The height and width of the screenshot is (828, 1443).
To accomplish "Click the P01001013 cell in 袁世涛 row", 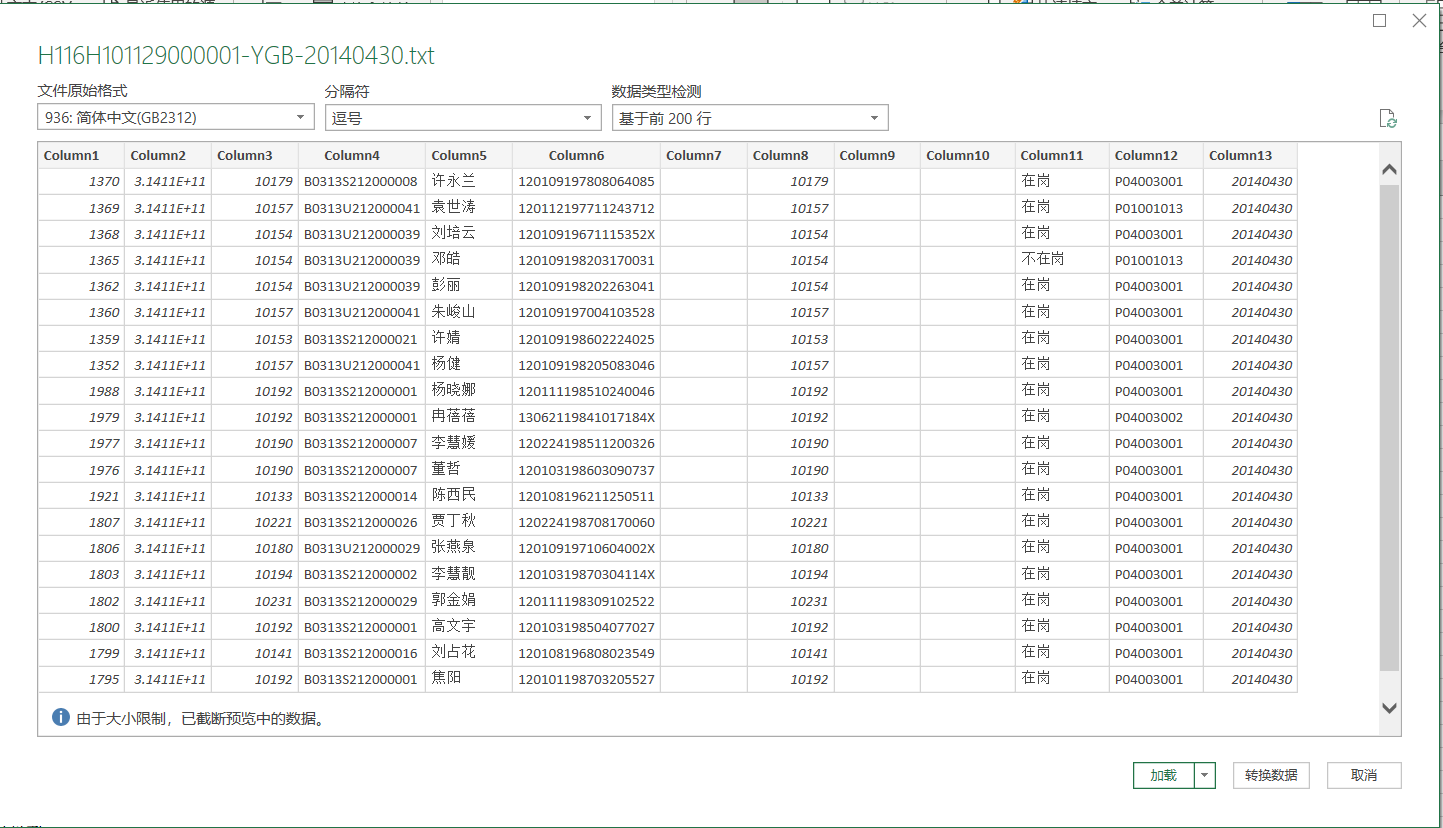I will pyautogui.click(x=1156, y=208).
